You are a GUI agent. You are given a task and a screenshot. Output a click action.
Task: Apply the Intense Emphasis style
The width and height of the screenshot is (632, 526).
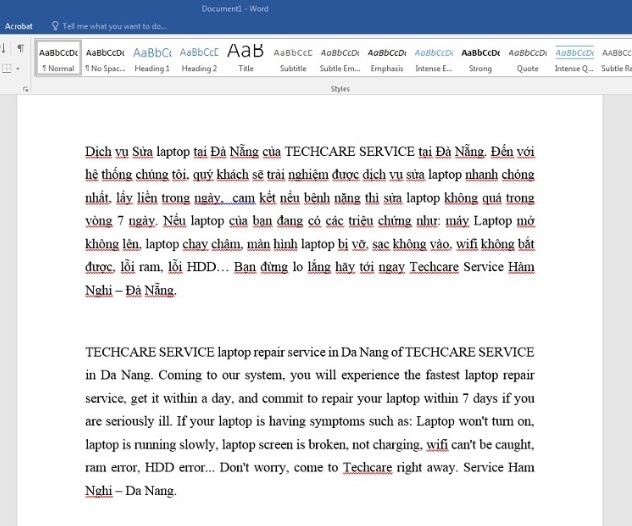coord(434,58)
